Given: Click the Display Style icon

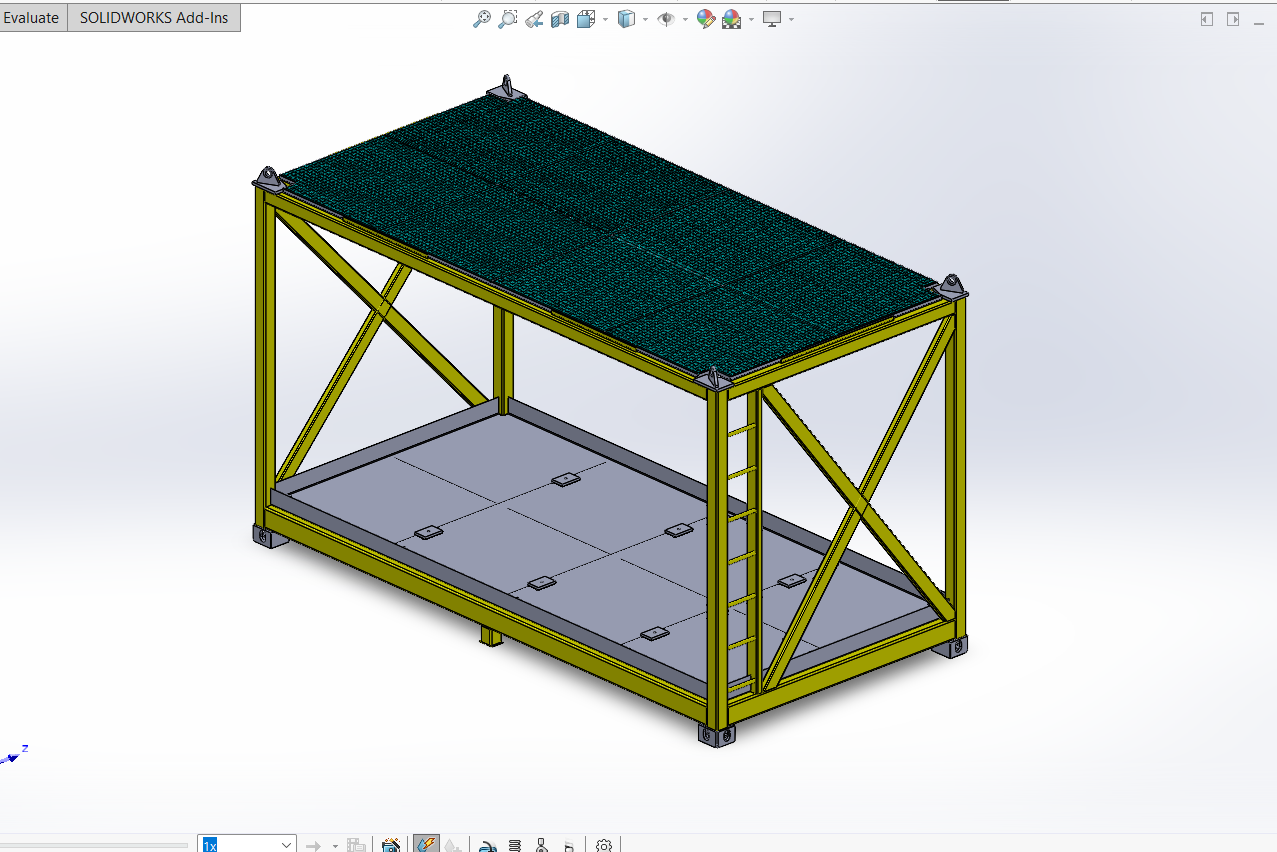Looking at the screenshot, I should pos(627,19).
